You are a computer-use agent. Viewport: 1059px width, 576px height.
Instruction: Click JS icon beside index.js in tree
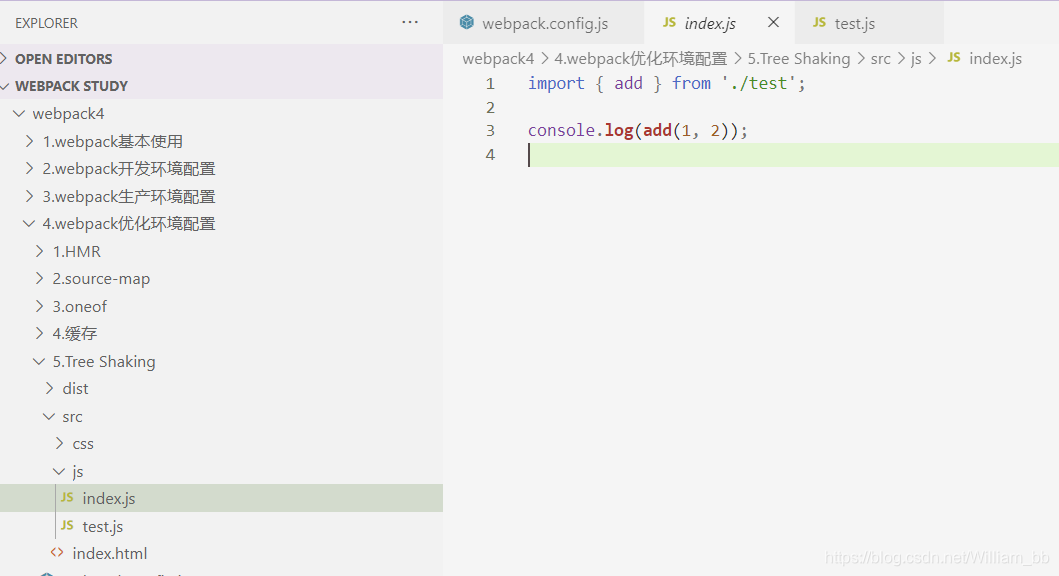[x=67, y=498]
